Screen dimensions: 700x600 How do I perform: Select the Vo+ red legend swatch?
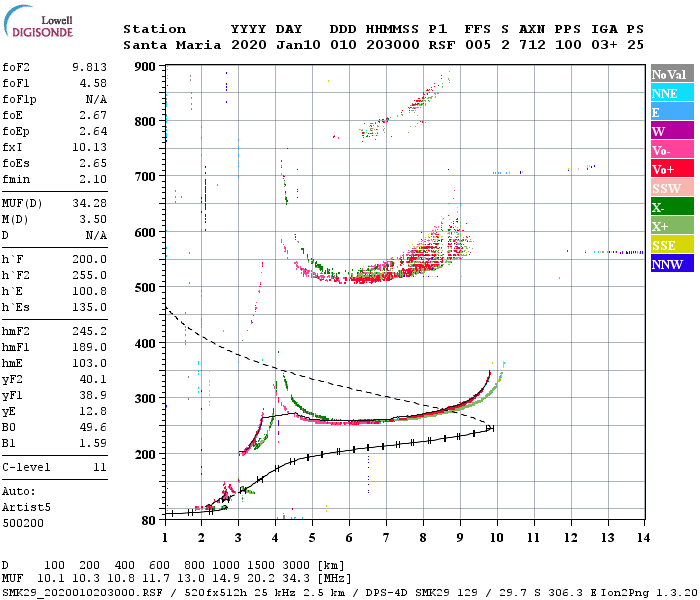(x=672, y=169)
